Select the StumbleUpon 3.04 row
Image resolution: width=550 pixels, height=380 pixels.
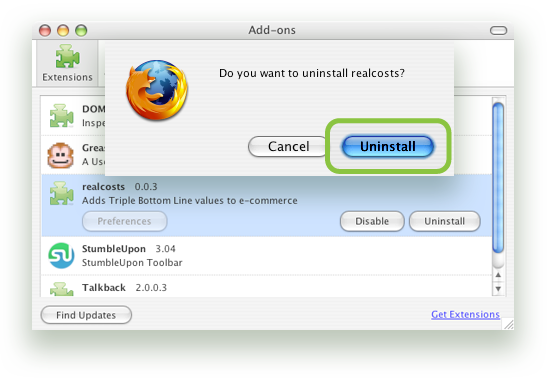pos(267,256)
